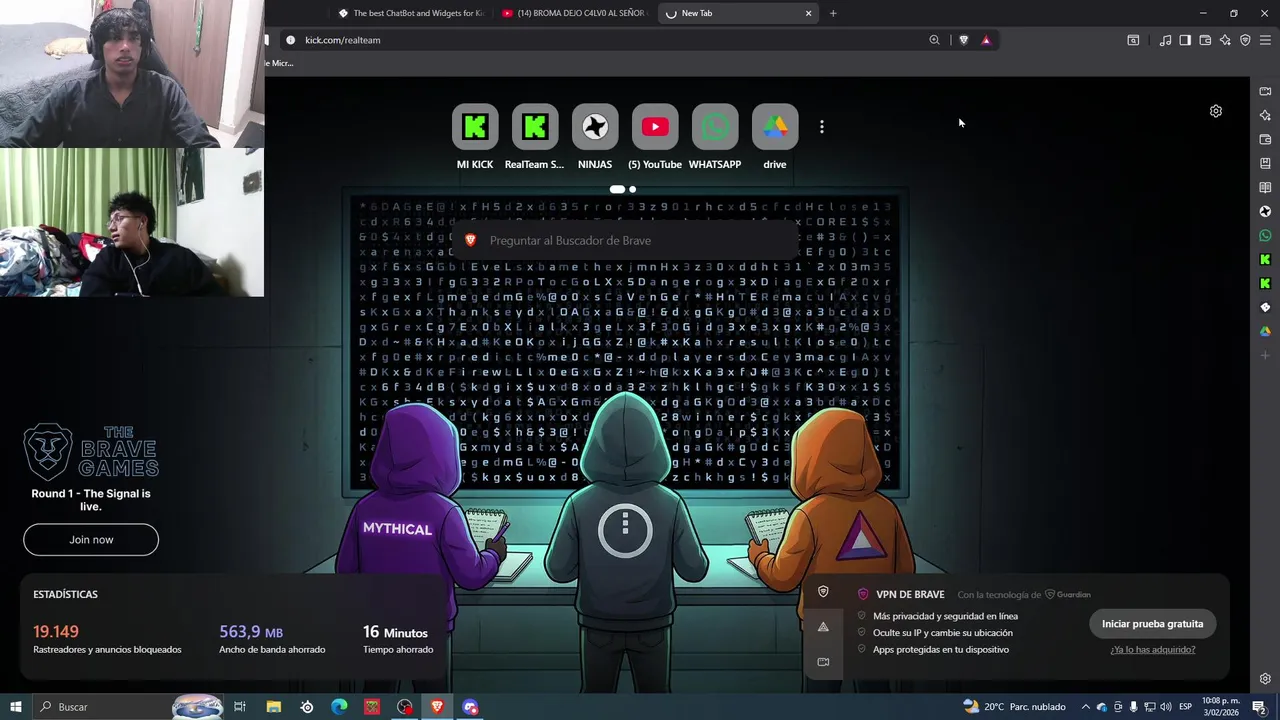Open first Kick shortcut in sidebar

coord(1265,259)
